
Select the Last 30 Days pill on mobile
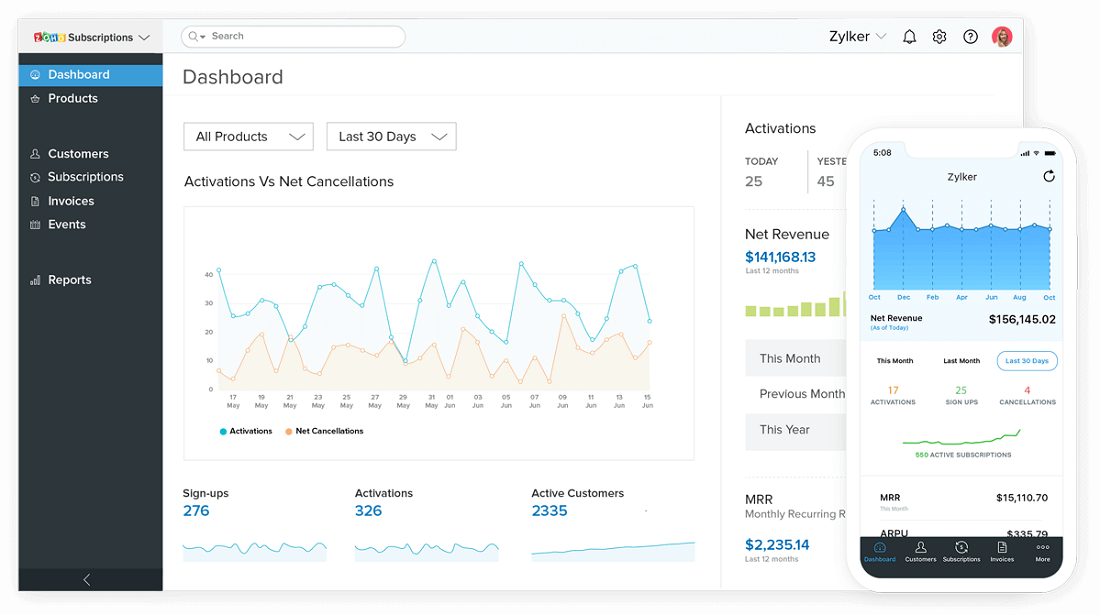(x=1026, y=360)
